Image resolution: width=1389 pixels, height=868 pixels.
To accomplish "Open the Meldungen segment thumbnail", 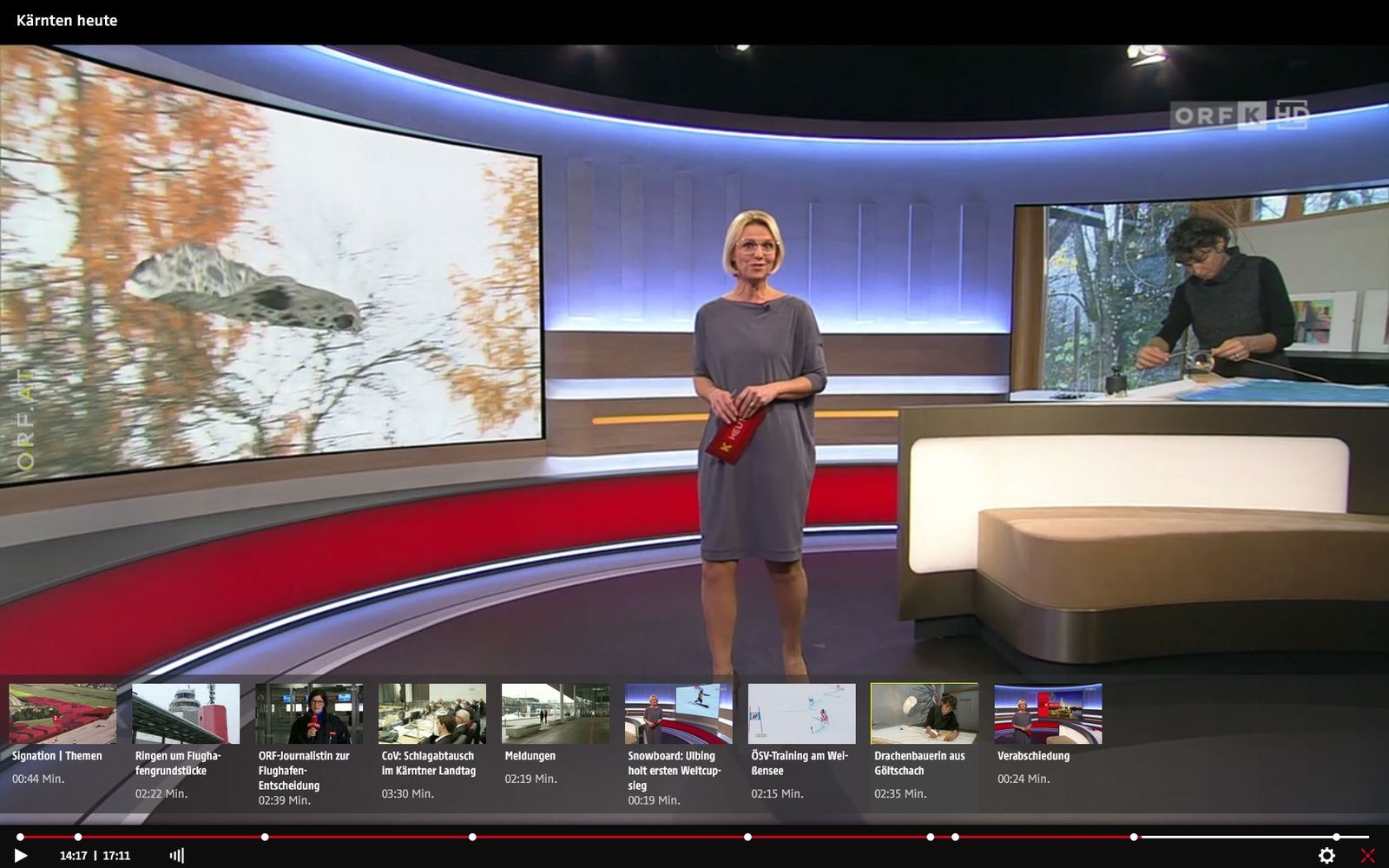I will [556, 713].
